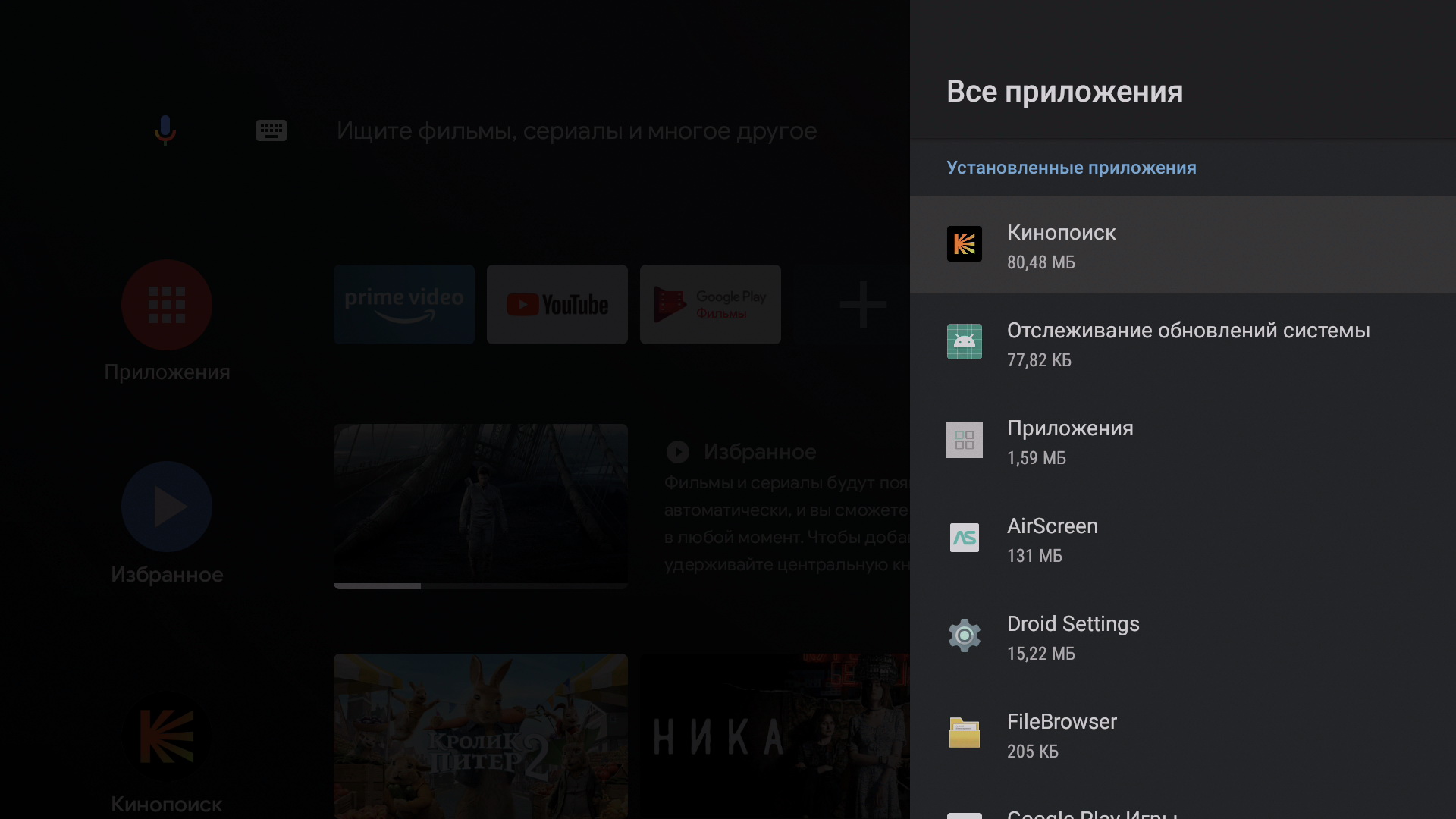The height and width of the screenshot is (819, 1456).
Task: Click the keyboard search icon
Action: tap(271, 130)
